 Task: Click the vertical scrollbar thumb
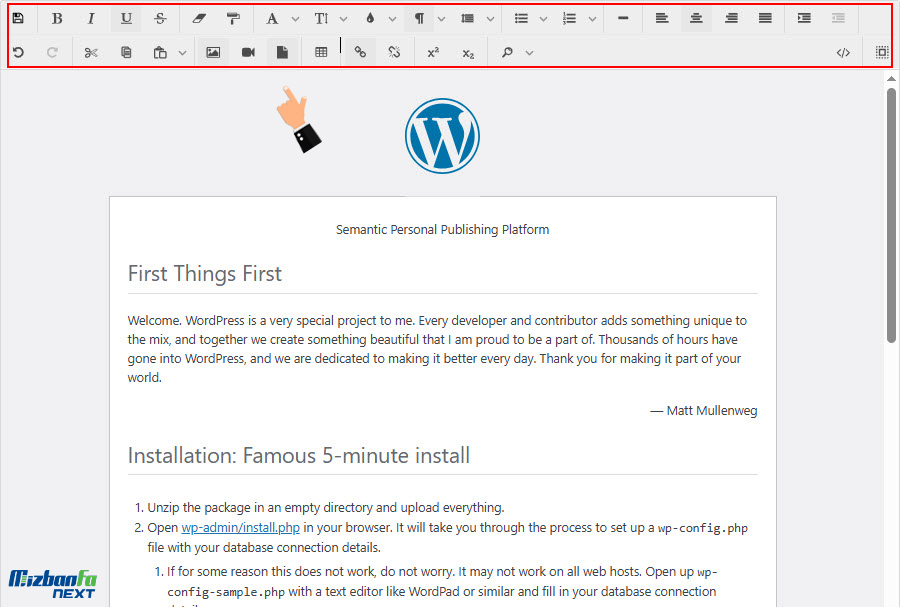(891, 215)
